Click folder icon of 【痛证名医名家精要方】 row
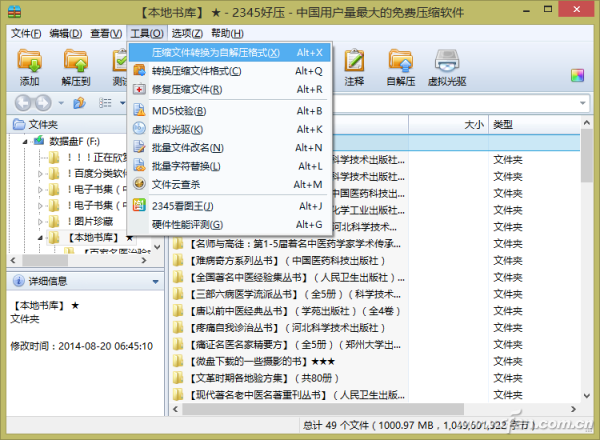Viewport: 600px width, 440px height. coord(178,344)
